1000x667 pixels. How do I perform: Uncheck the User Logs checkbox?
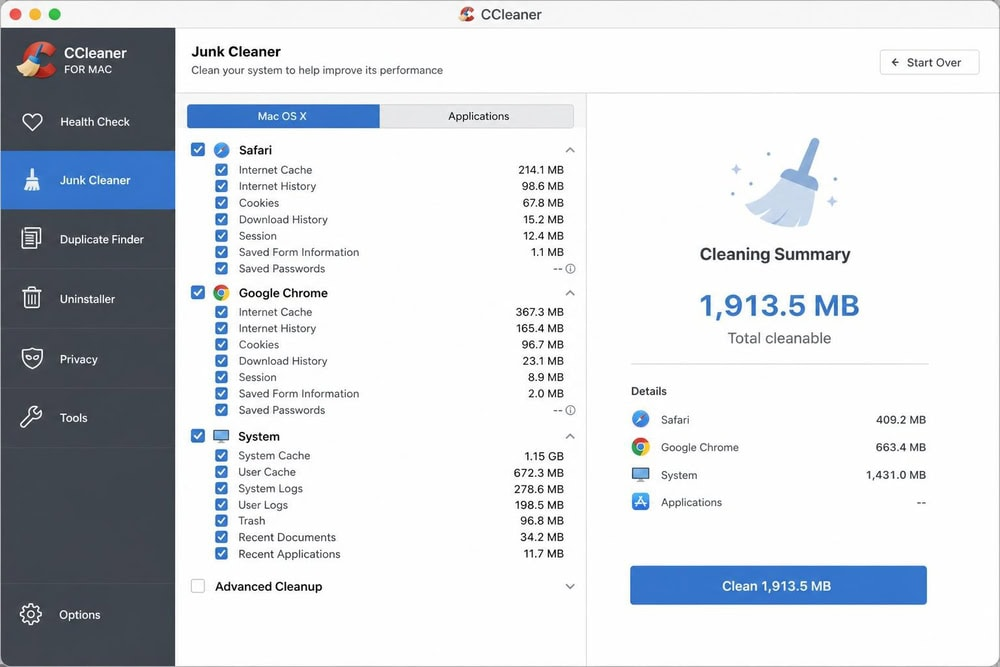221,505
